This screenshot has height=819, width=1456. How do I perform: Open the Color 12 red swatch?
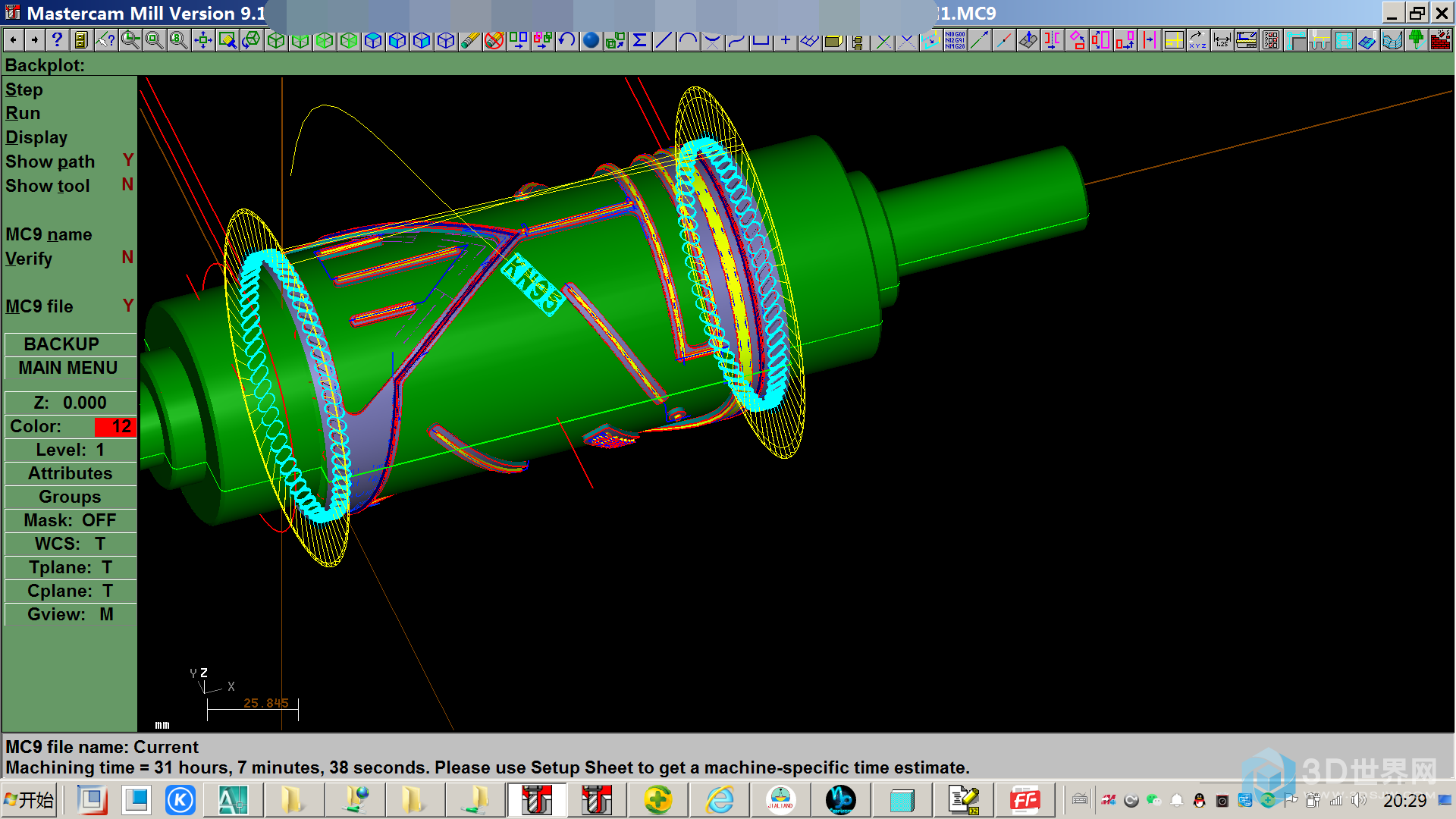pyautogui.click(x=115, y=426)
